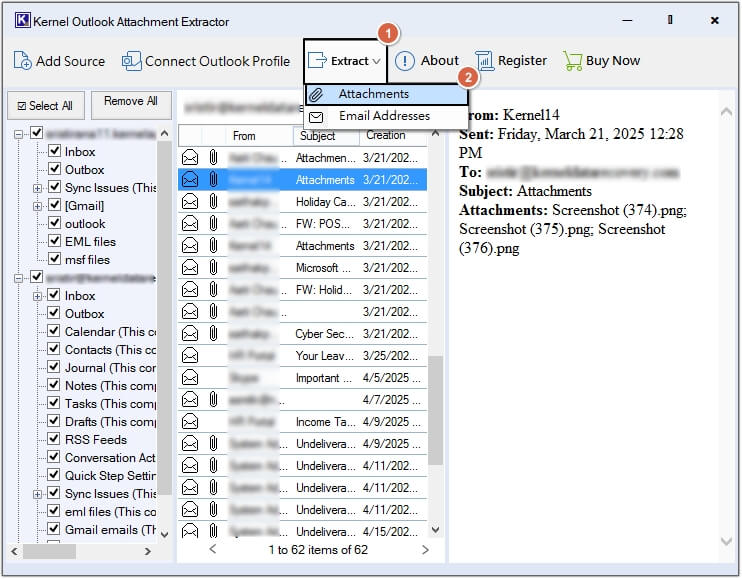Click the preview pane scroll-down arrow
Viewport: 742px width, 579px height.
726,541
